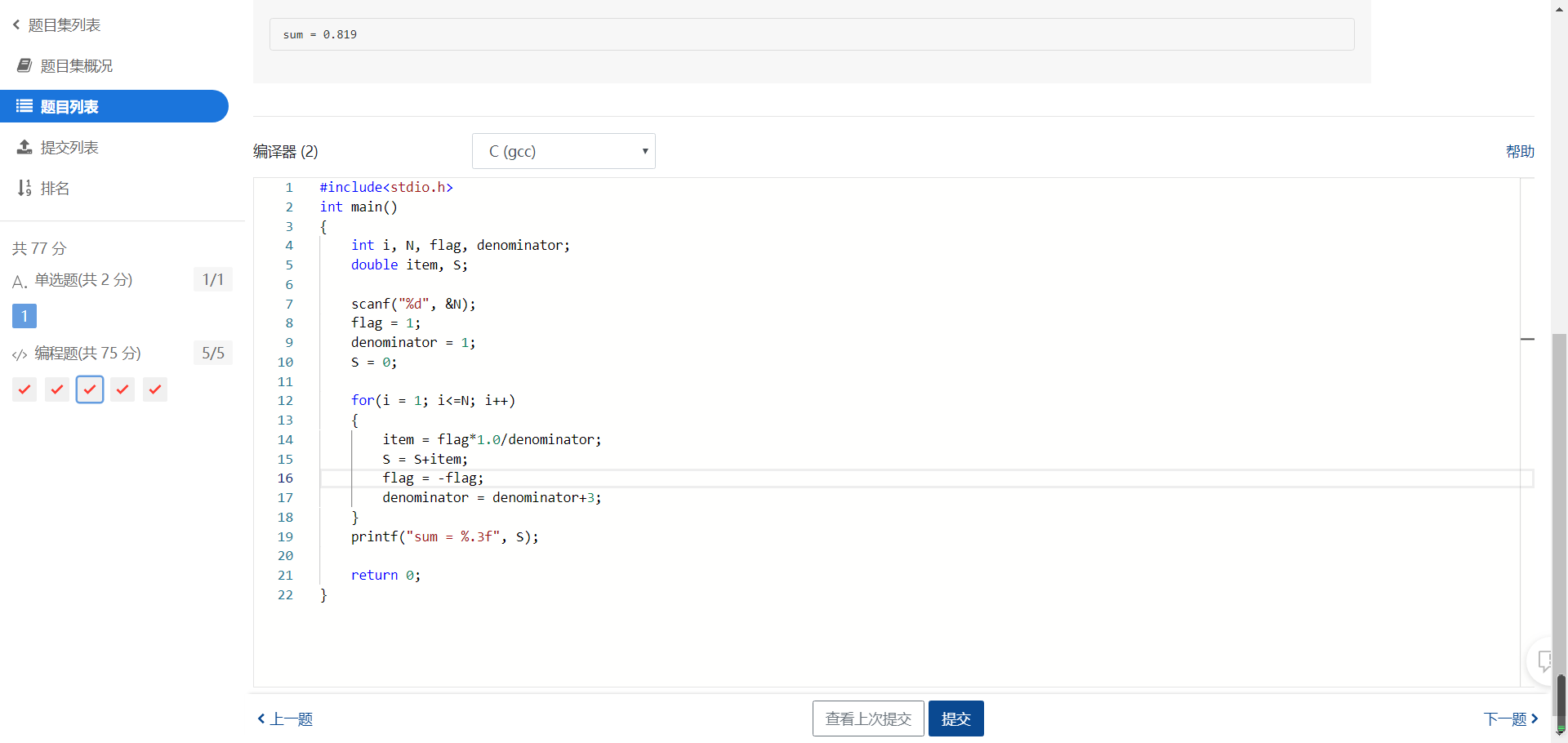Image resolution: width=1568 pixels, height=743 pixels.
Task: Click the 编程题(共 75 分) section heading
Action: (x=87, y=354)
